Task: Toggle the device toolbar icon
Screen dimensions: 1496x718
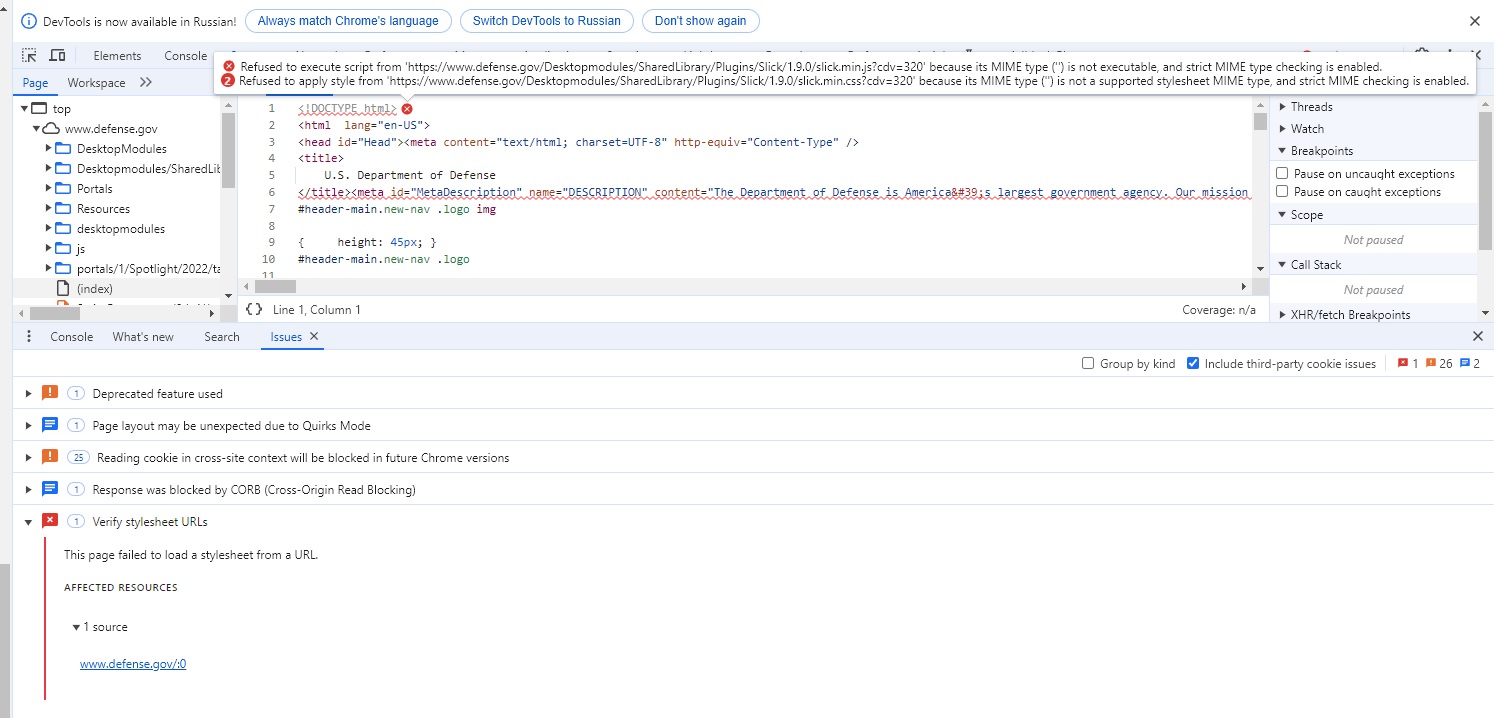Action: pos(58,56)
